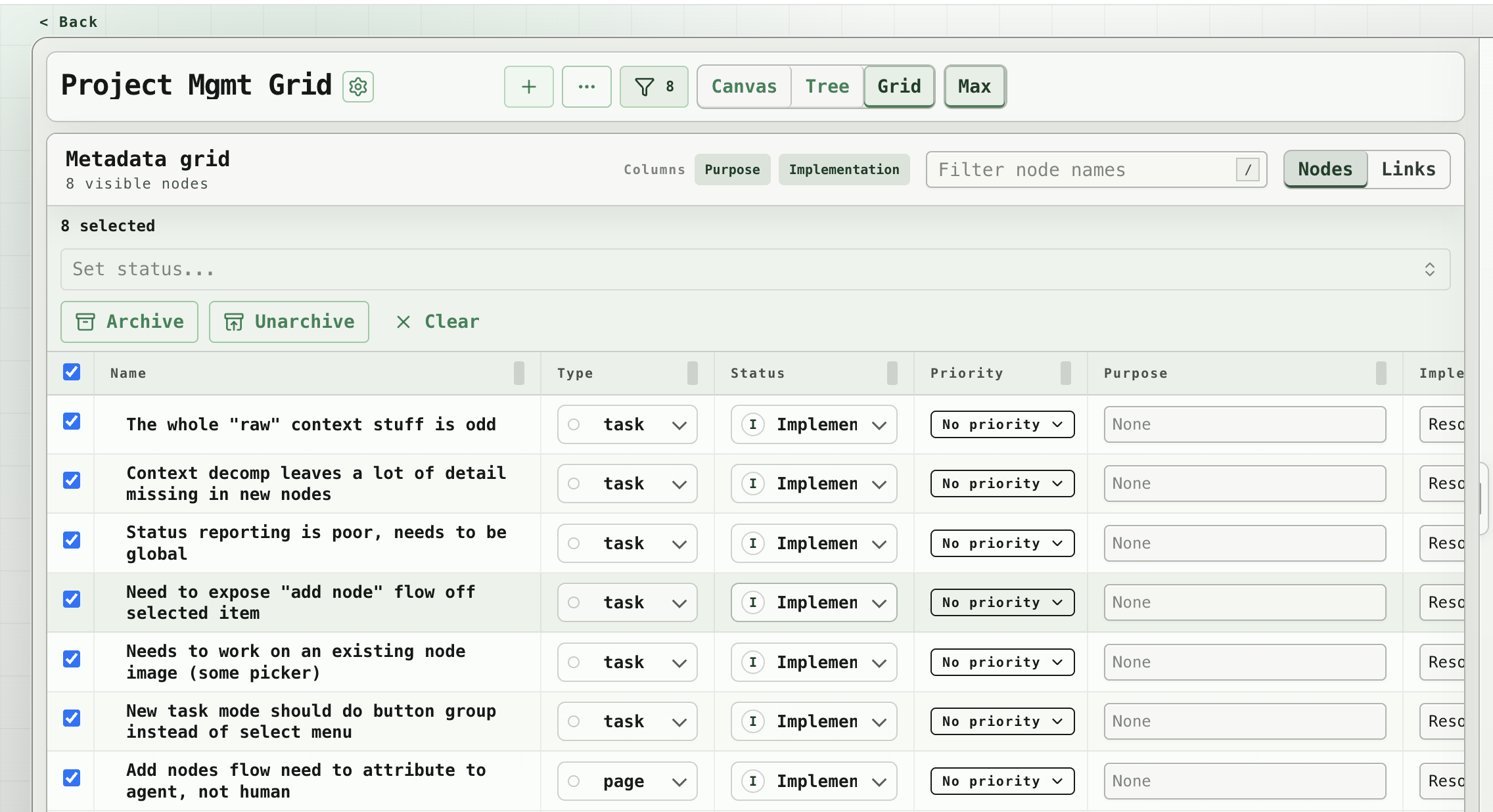Click the Archive box icon button
This screenshot has height=812, width=1493.
[129, 322]
